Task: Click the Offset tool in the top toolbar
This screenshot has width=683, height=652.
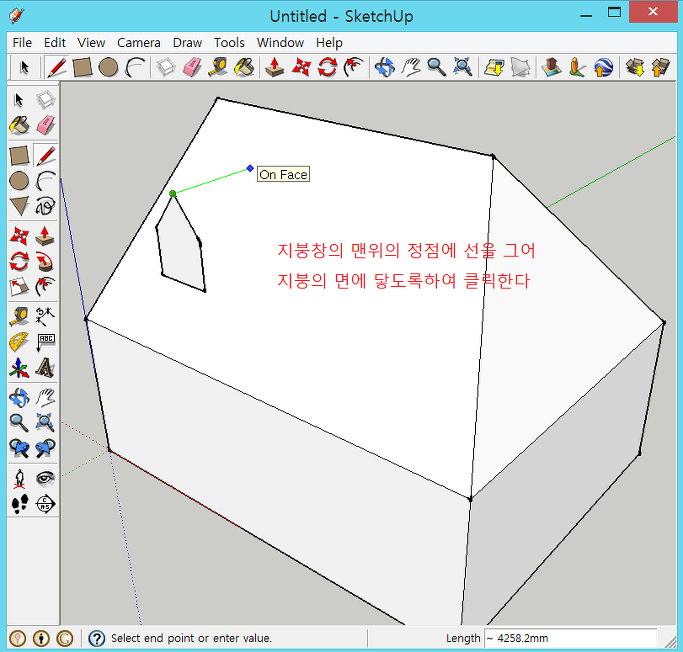Action: click(x=353, y=68)
